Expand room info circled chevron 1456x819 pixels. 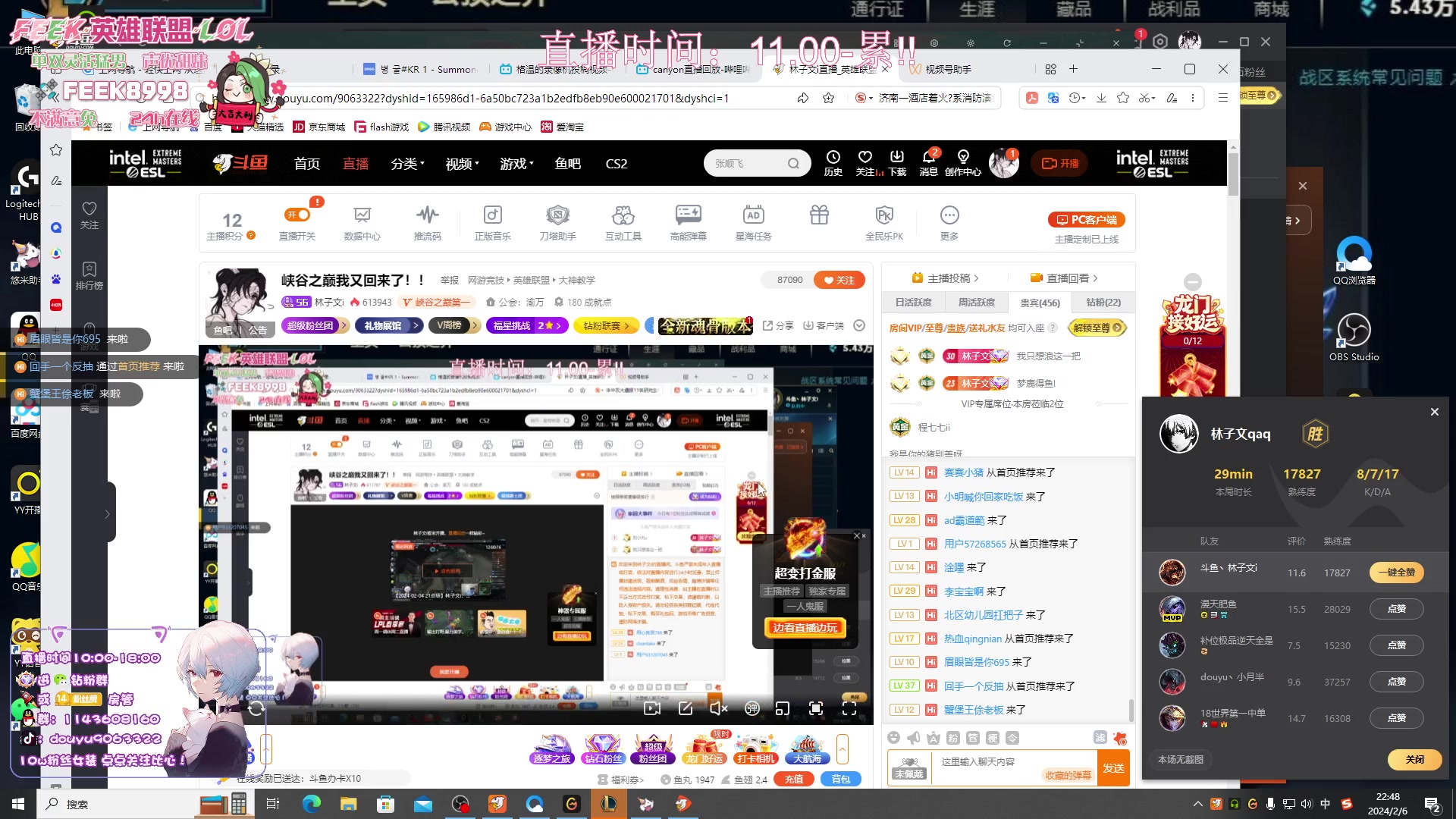859,325
